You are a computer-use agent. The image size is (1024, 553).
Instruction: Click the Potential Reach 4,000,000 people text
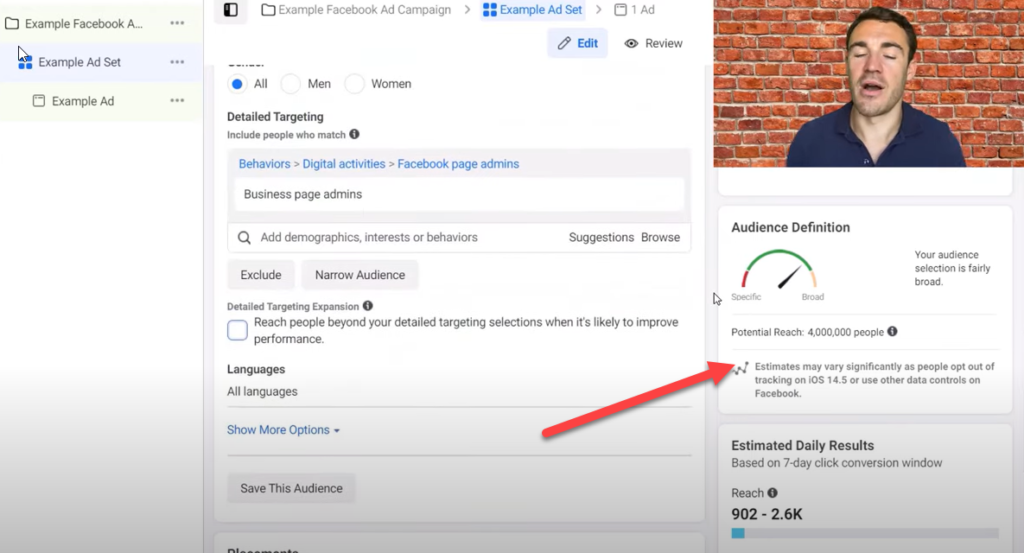point(807,332)
